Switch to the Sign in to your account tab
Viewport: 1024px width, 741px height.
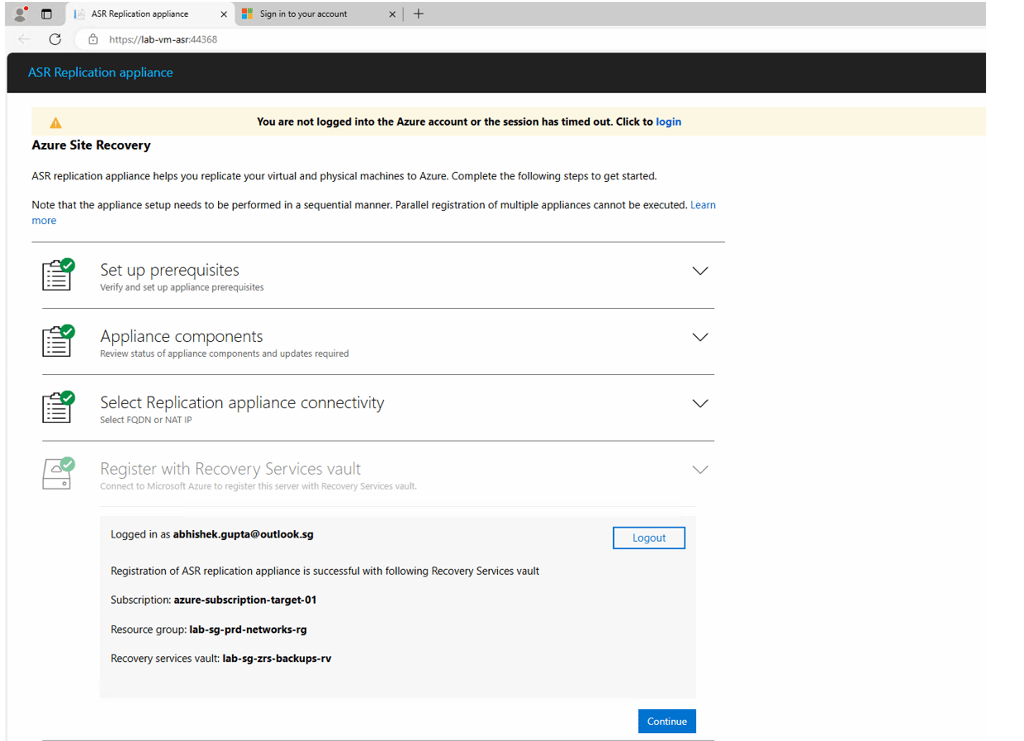(x=318, y=14)
